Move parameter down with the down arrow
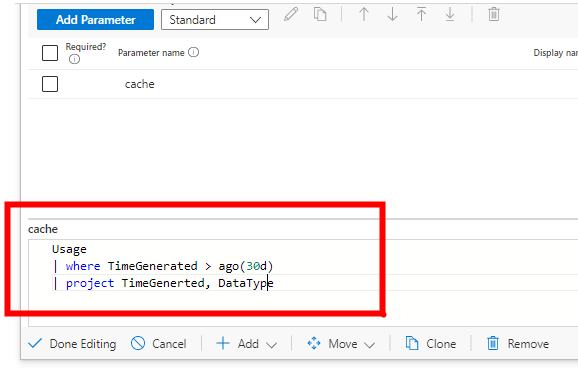The width and height of the screenshot is (578, 373). [x=393, y=14]
